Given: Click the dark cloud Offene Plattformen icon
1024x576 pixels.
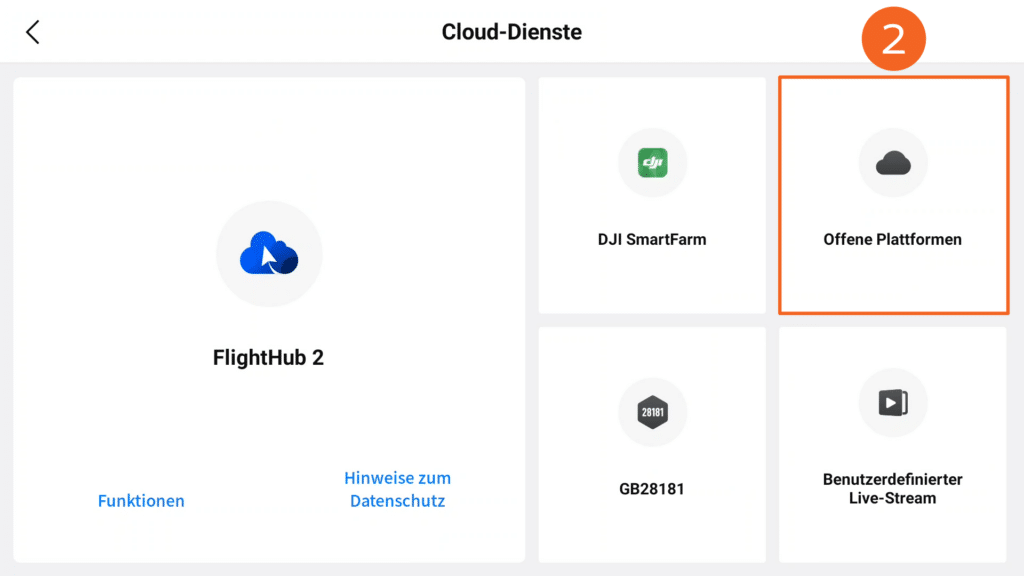Looking at the screenshot, I should tap(893, 163).
